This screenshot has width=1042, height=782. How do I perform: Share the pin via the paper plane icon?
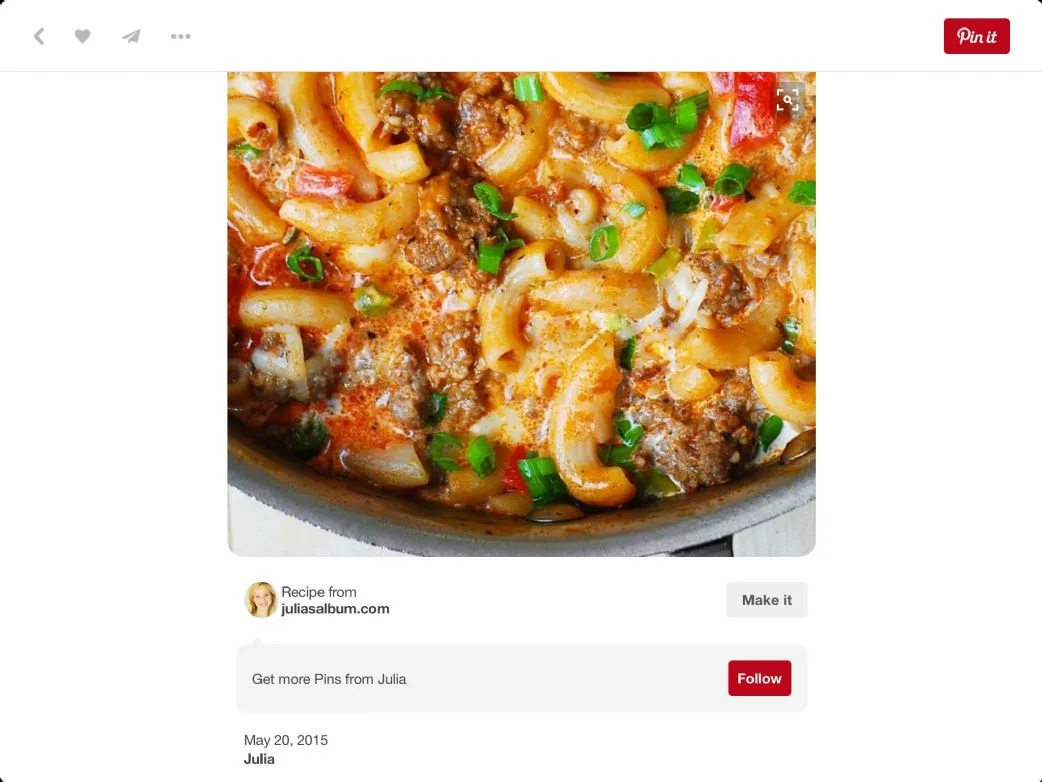pyautogui.click(x=130, y=36)
